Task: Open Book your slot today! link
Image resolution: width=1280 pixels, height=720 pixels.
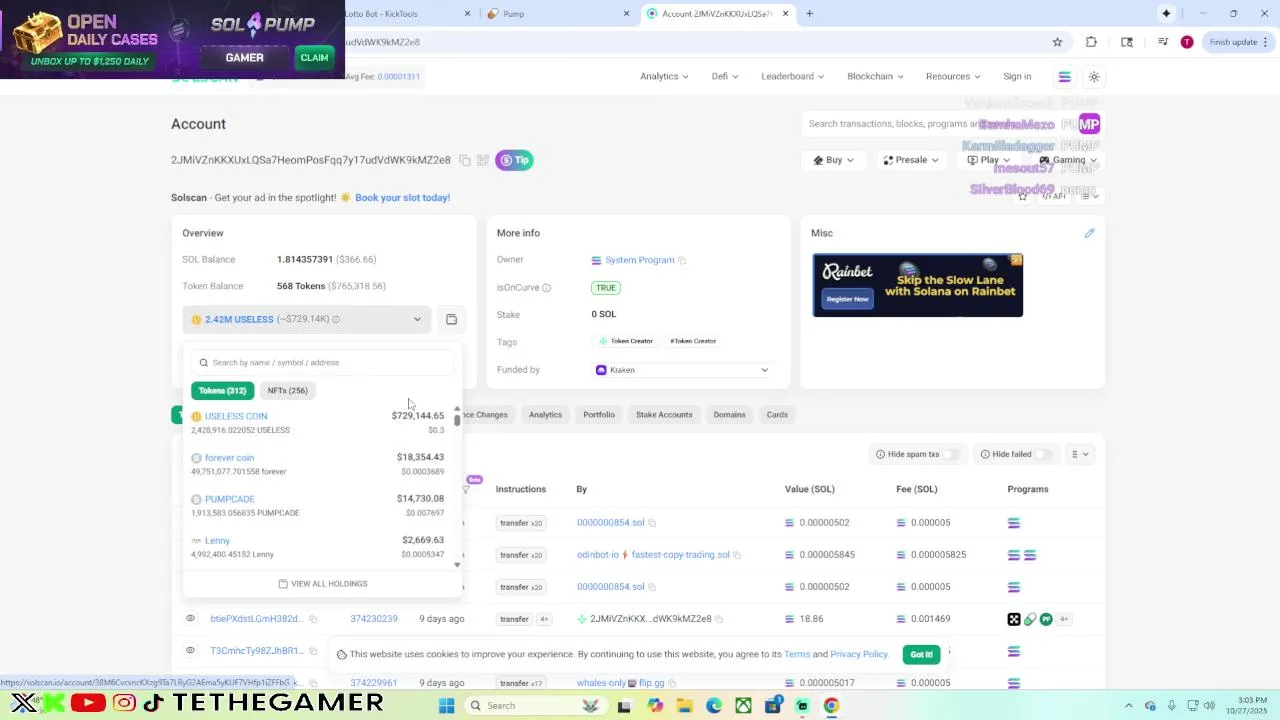Action: pyautogui.click(x=402, y=198)
